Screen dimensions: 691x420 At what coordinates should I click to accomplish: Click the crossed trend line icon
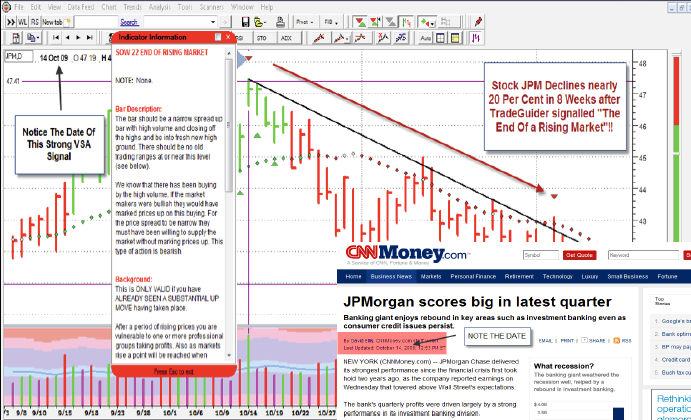coord(360,38)
